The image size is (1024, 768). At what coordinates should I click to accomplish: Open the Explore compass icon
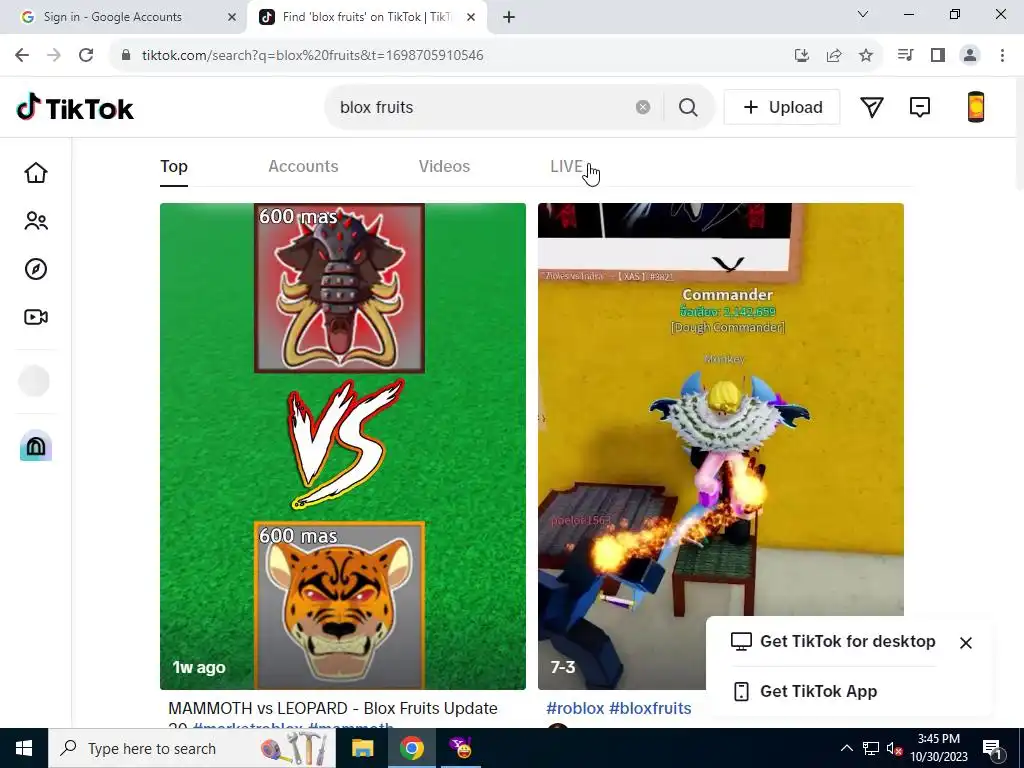coord(36,269)
